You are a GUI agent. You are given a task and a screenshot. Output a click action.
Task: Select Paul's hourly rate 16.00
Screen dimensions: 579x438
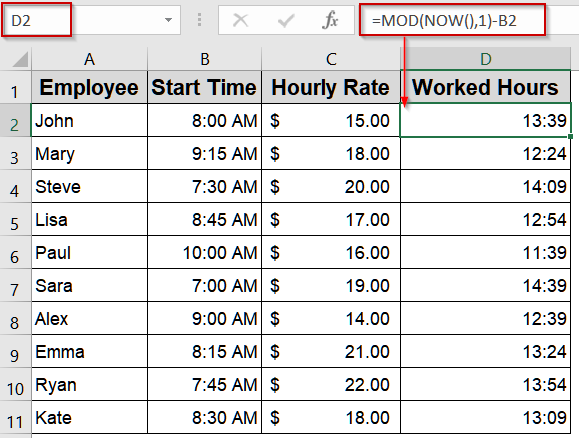coord(331,252)
